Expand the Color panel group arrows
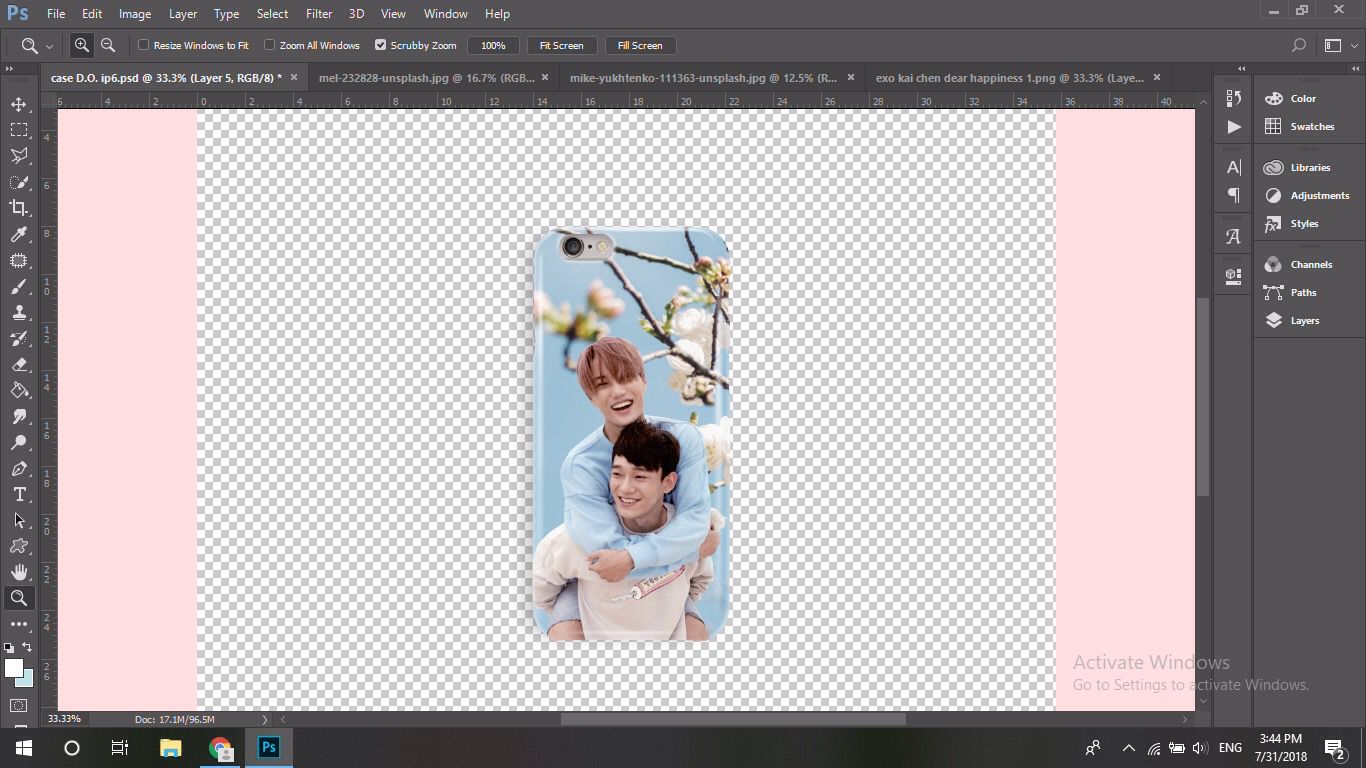Image resolution: width=1366 pixels, height=768 pixels. pos(1354,69)
